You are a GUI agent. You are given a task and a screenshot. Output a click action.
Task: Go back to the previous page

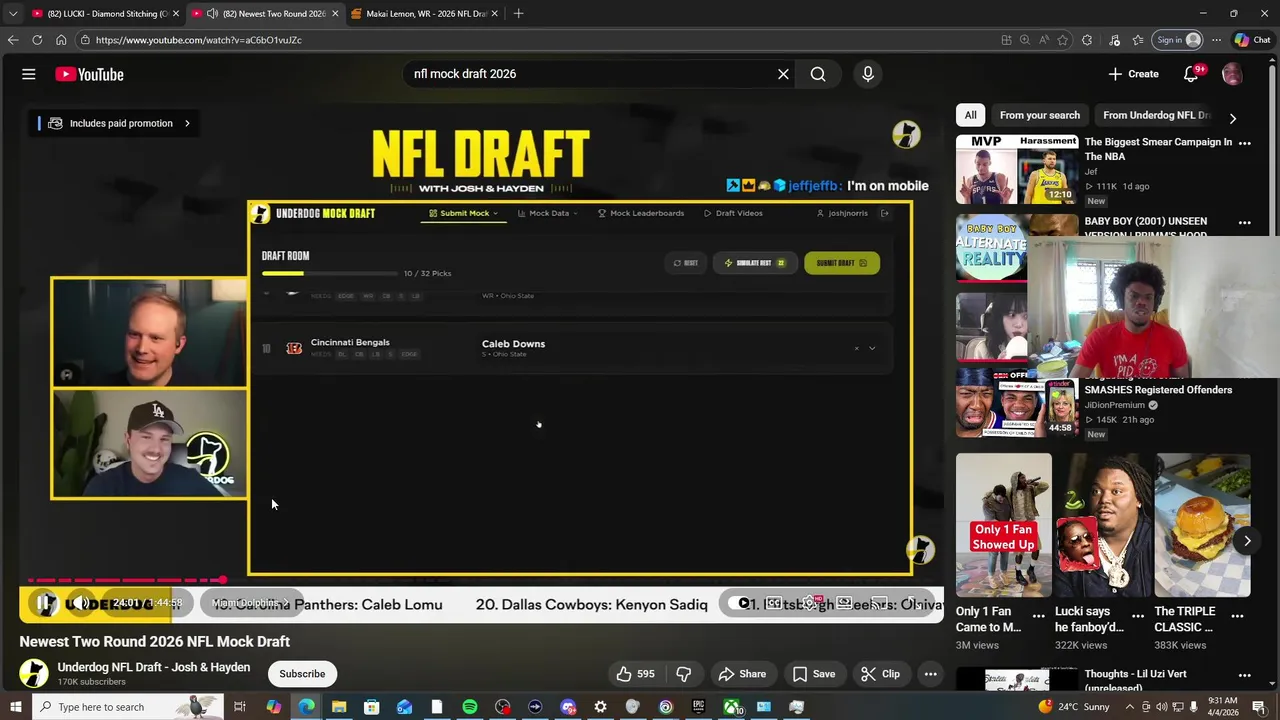[13, 40]
